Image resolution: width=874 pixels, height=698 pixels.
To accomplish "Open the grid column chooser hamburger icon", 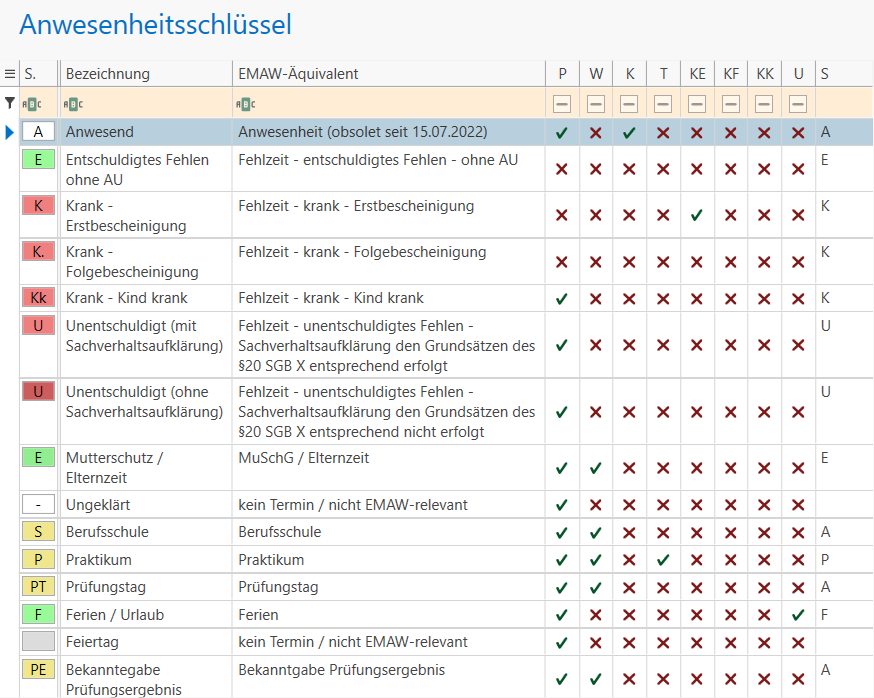I will pos(10,74).
